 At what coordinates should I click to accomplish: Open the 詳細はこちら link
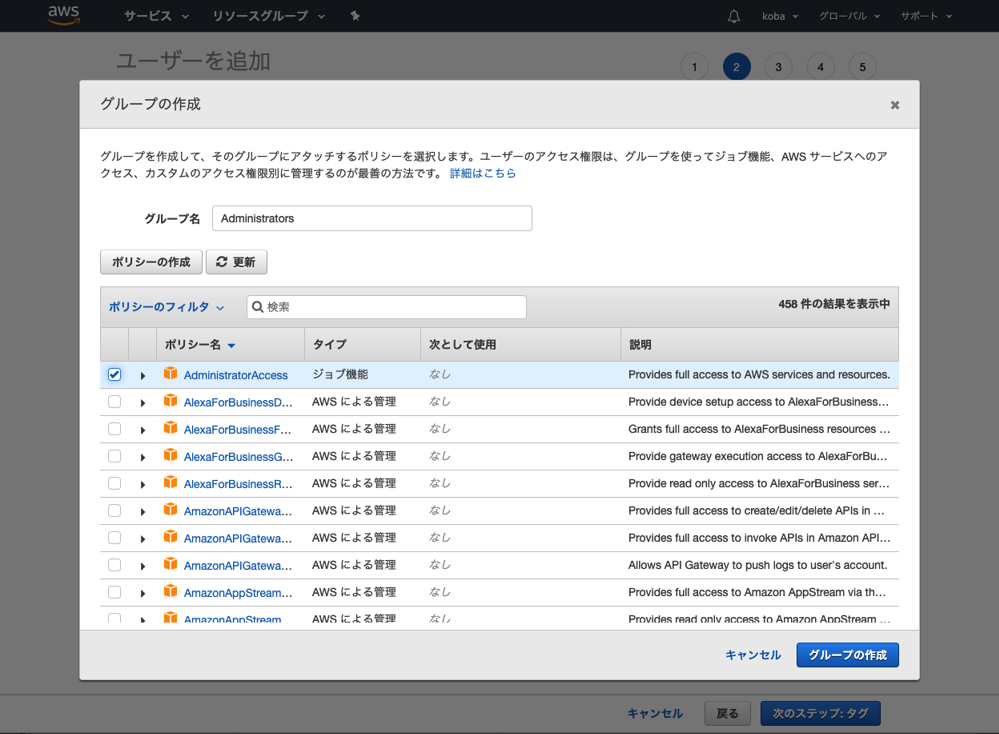483,173
